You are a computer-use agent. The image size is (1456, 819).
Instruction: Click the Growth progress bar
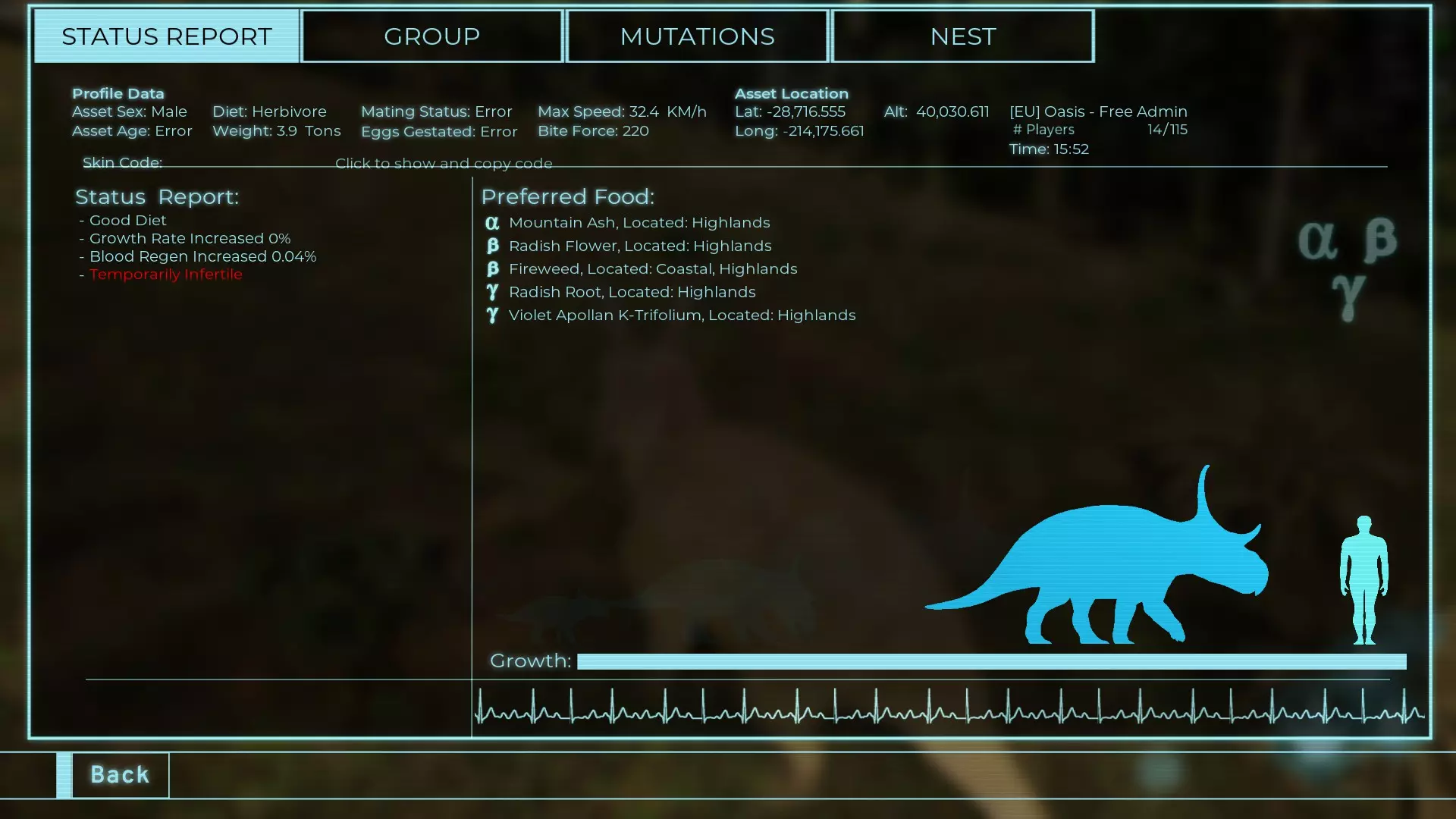[x=991, y=661]
